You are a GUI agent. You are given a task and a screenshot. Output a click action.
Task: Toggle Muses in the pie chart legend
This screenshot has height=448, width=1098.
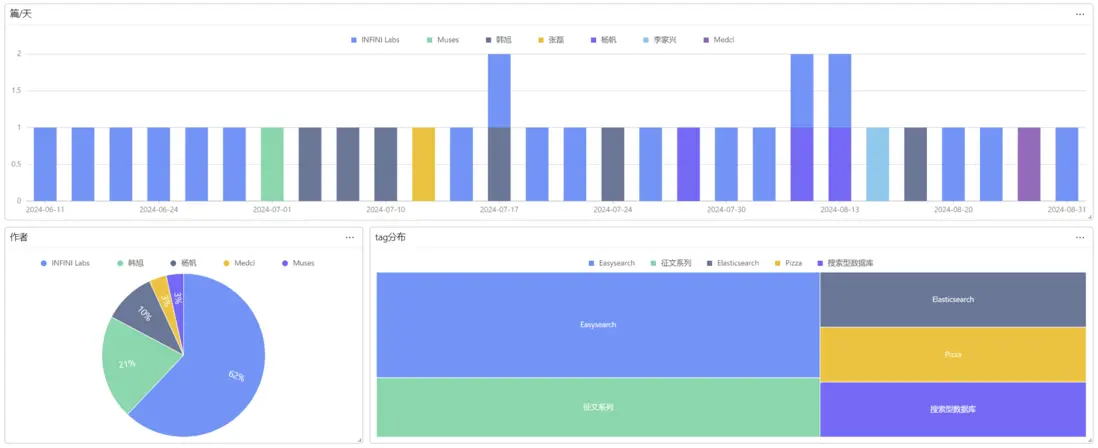tap(298, 263)
